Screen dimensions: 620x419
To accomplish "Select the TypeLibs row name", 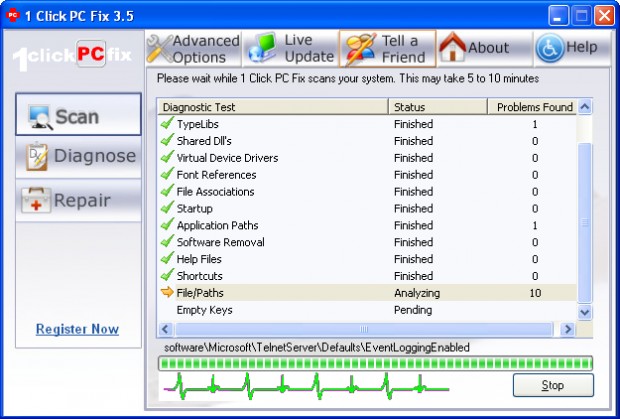I will tap(198, 124).
